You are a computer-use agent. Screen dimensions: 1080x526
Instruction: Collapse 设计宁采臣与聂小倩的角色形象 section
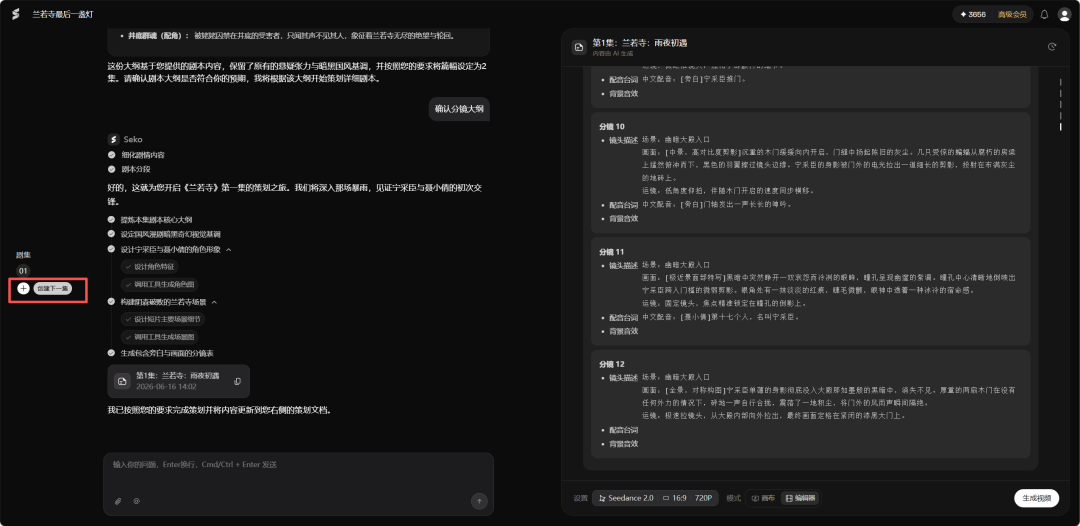tap(229, 250)
